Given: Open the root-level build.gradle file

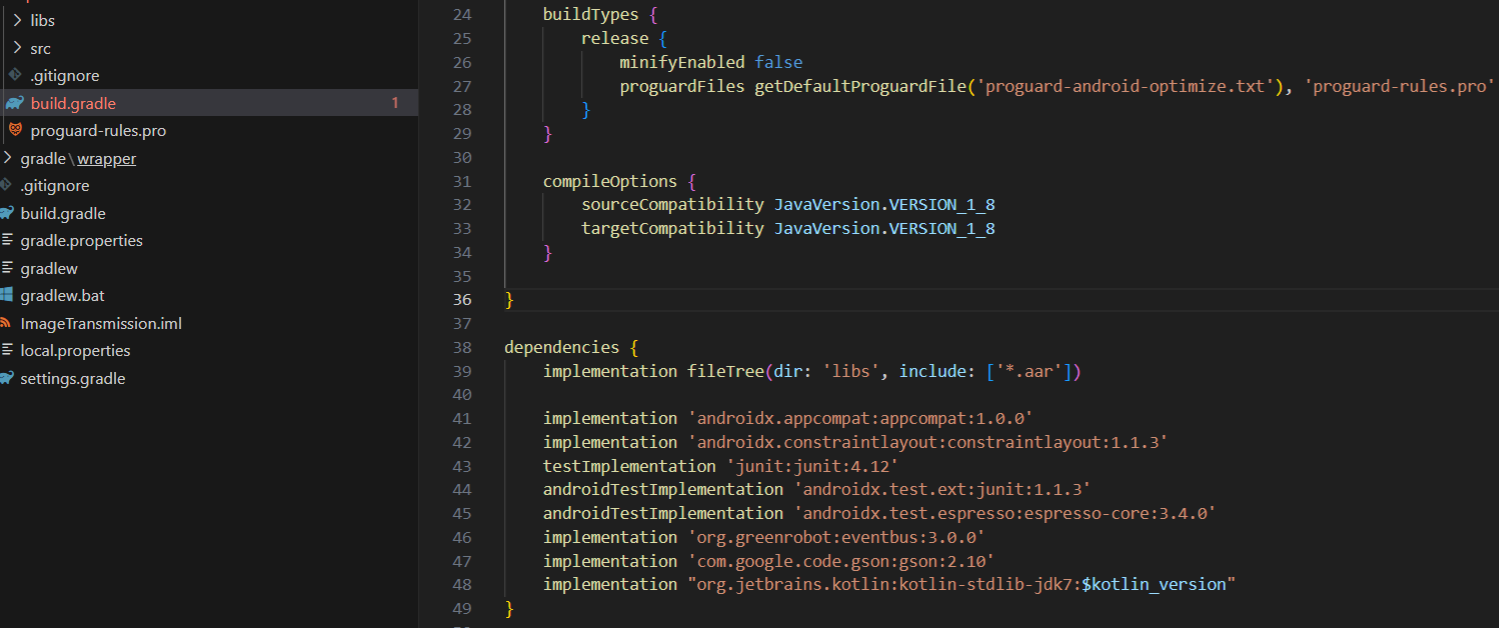Looking at the screenshot, I should coord(63,213).
